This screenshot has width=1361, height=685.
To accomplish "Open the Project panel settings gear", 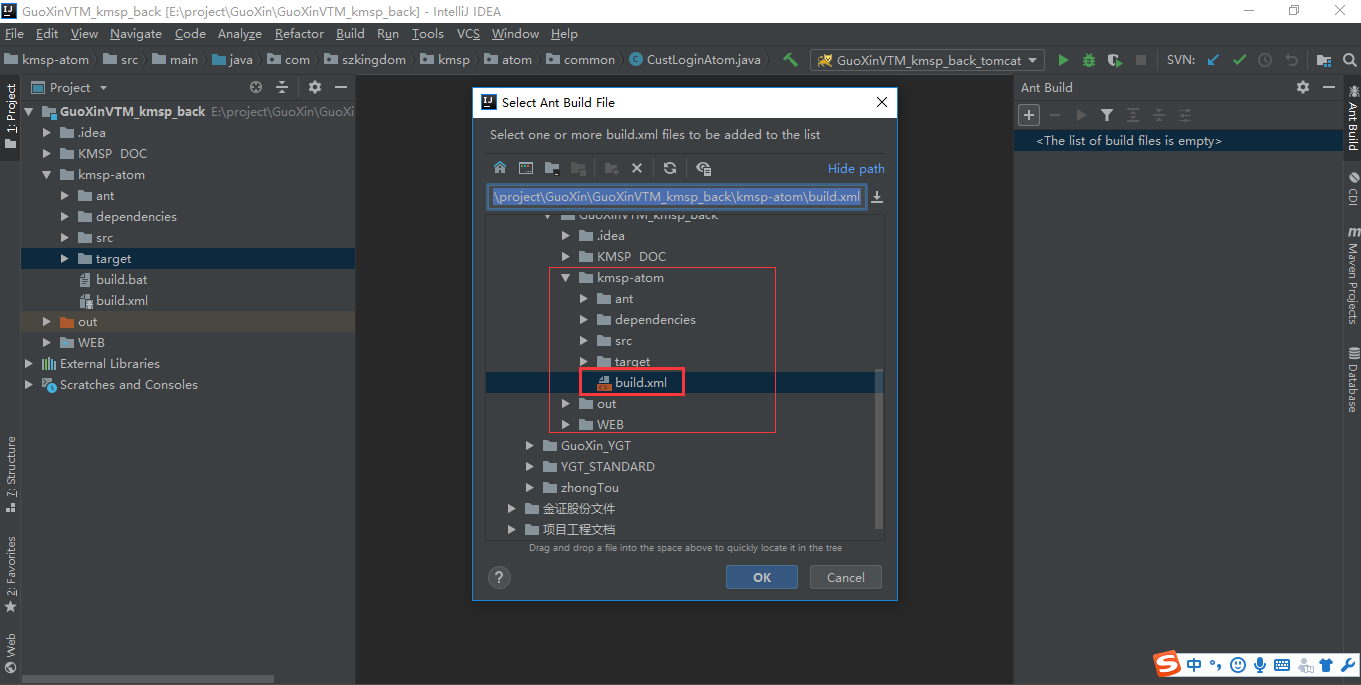I will coord(315,87).
